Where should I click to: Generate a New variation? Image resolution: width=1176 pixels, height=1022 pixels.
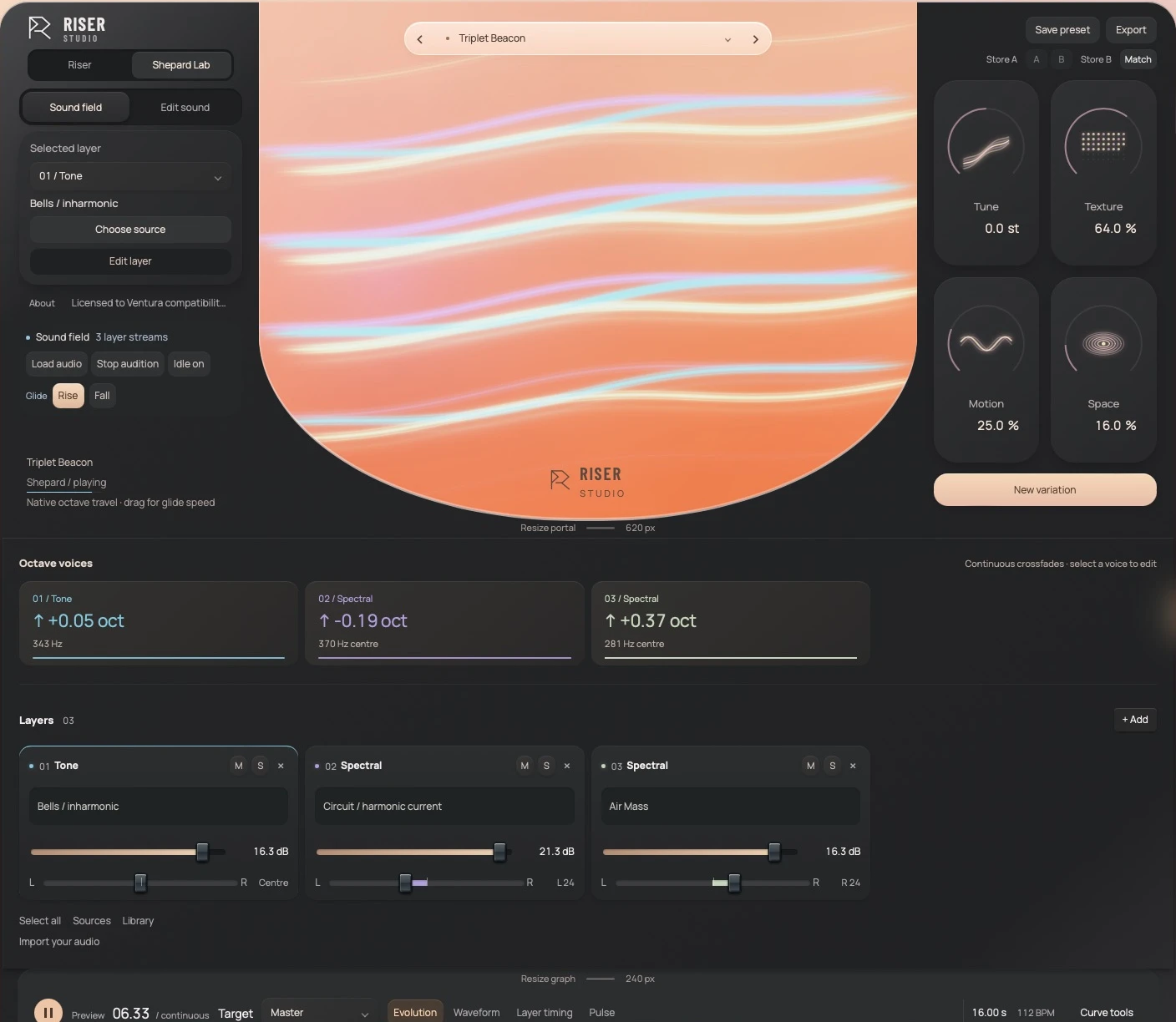(1045, 490)
